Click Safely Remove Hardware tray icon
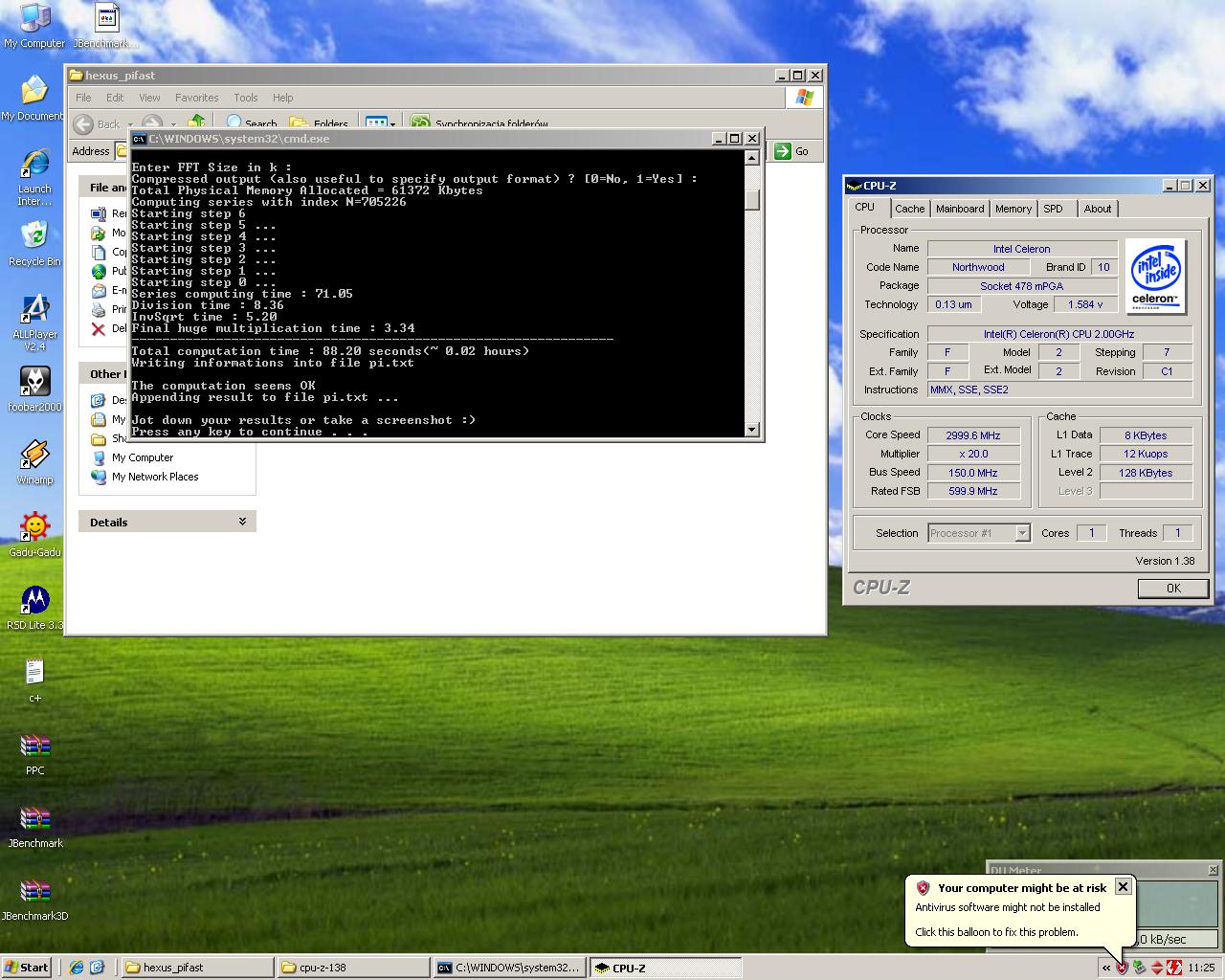 click(1139, 968)
